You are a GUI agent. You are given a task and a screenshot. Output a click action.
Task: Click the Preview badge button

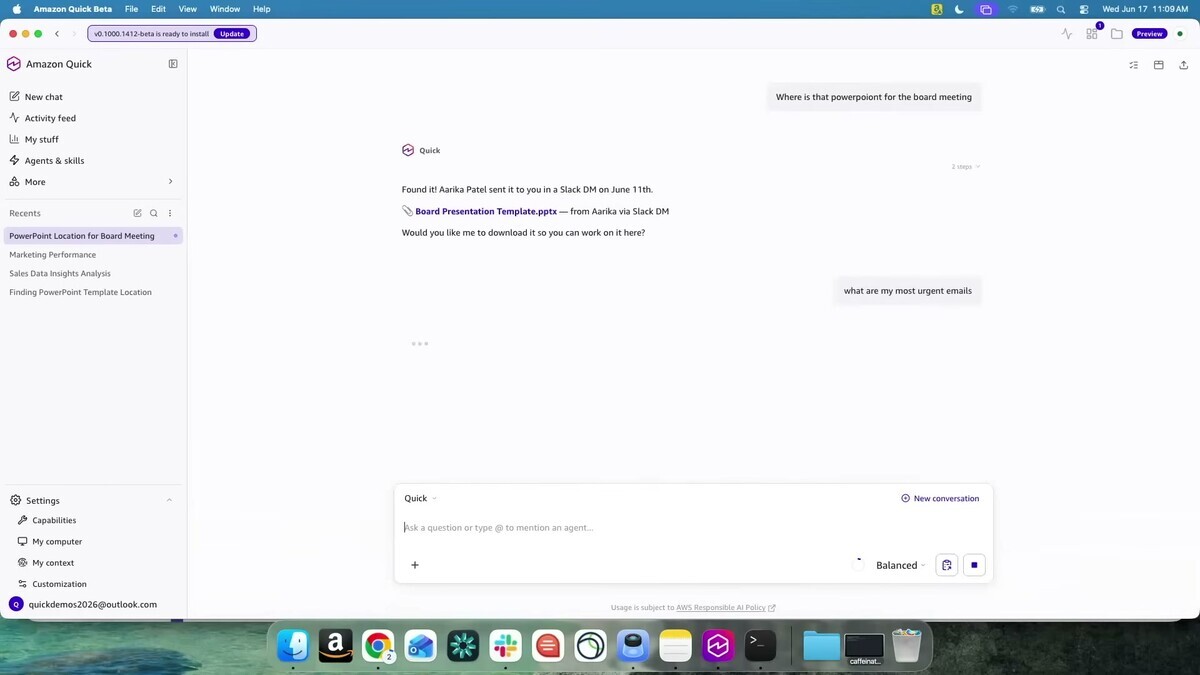pos(1149,34)
